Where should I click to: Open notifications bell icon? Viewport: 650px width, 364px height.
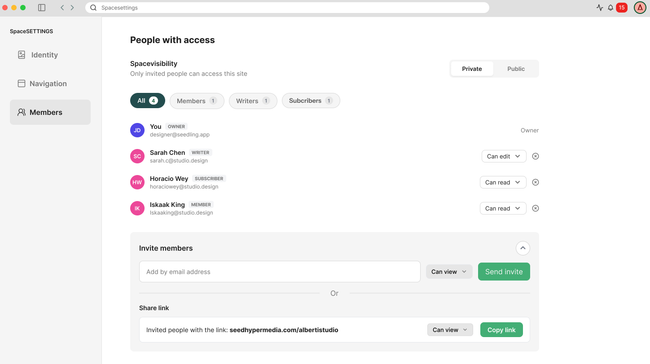click(x=610, y=7)
